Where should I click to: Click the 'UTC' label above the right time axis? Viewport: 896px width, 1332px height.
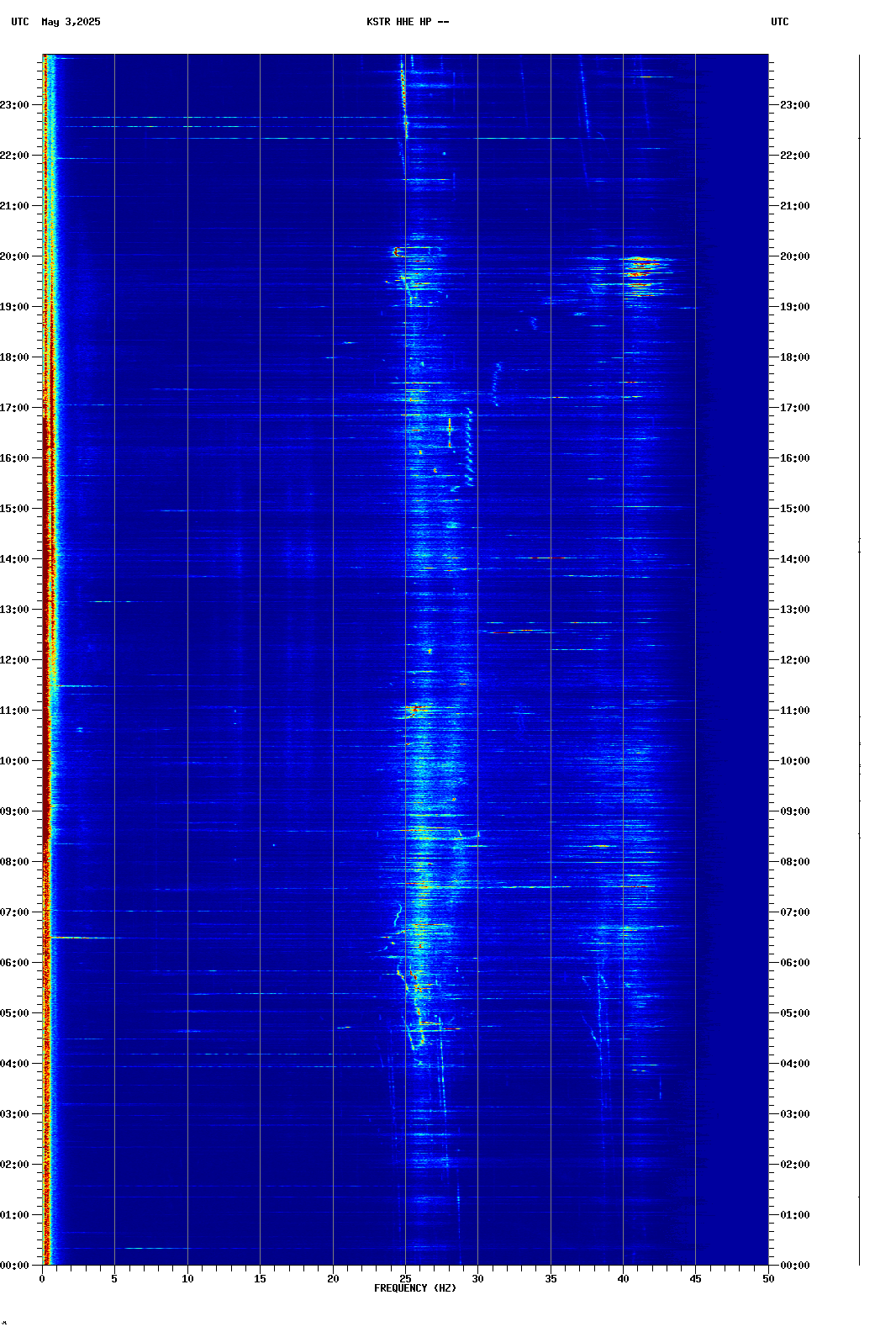click(x=780, y=22)
